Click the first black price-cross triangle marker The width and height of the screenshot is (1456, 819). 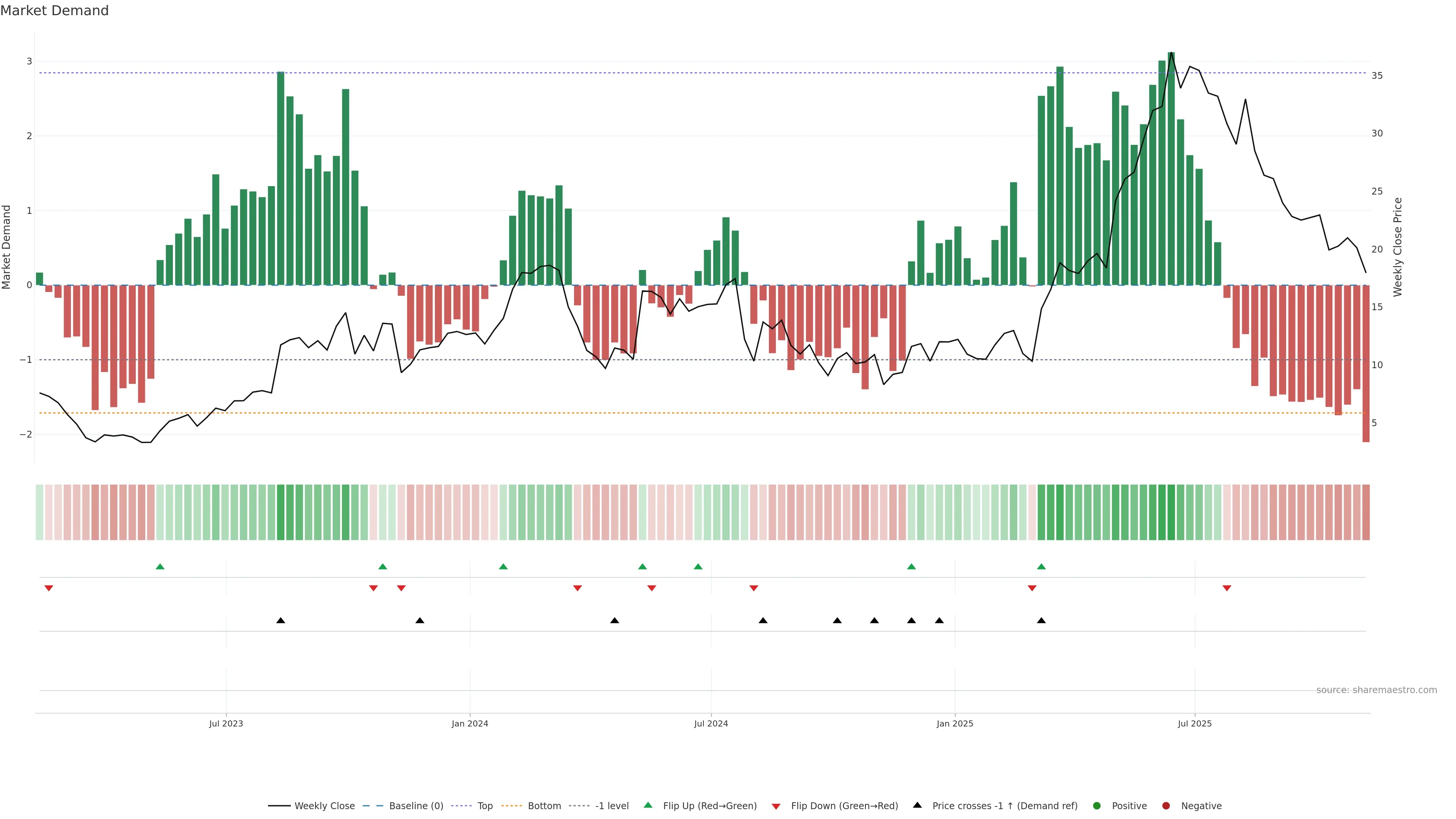280,621
